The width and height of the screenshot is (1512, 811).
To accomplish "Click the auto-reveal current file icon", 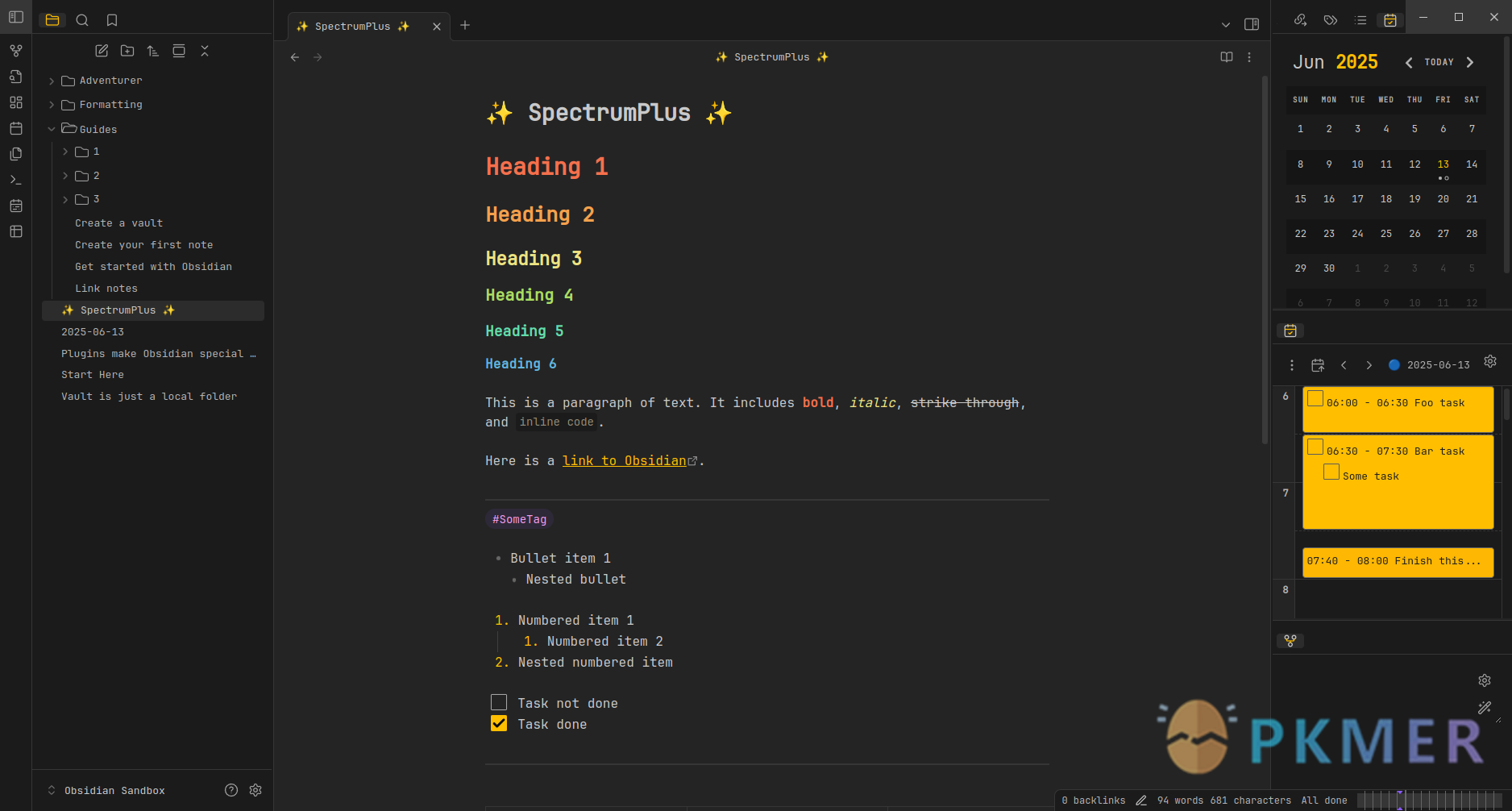I will tap(179, 51).
